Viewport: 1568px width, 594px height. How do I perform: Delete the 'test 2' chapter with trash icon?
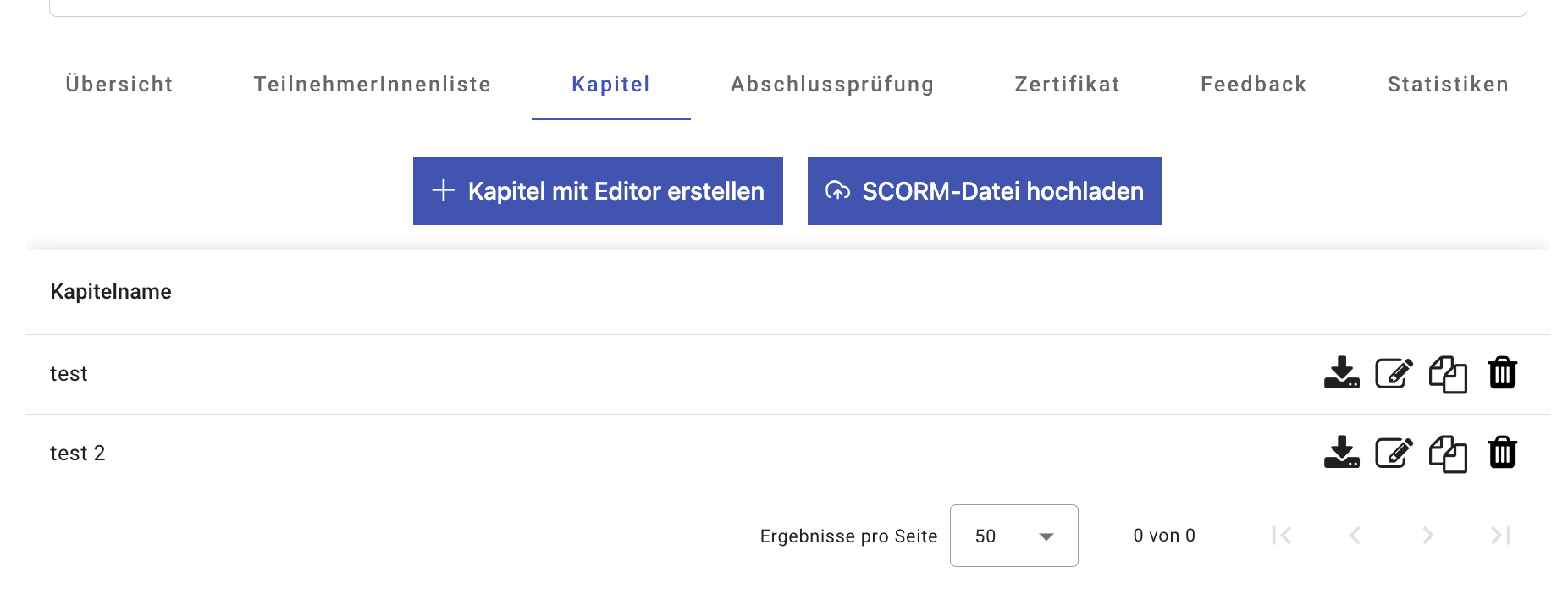point(1502,453)
